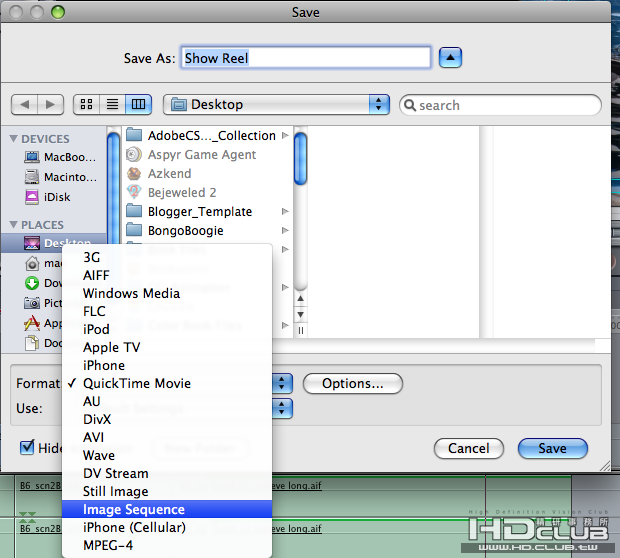Expand BongoBoogie folder arrow
Screen dimensions: 620x558
tap(285, 231)
